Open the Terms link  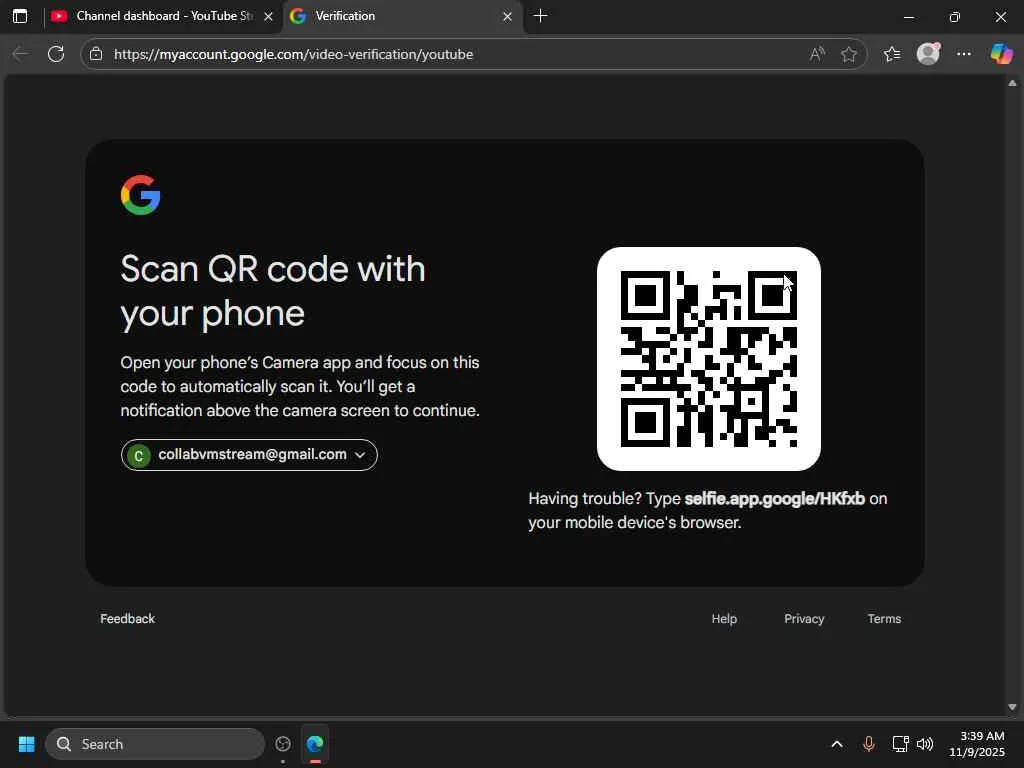884,618
